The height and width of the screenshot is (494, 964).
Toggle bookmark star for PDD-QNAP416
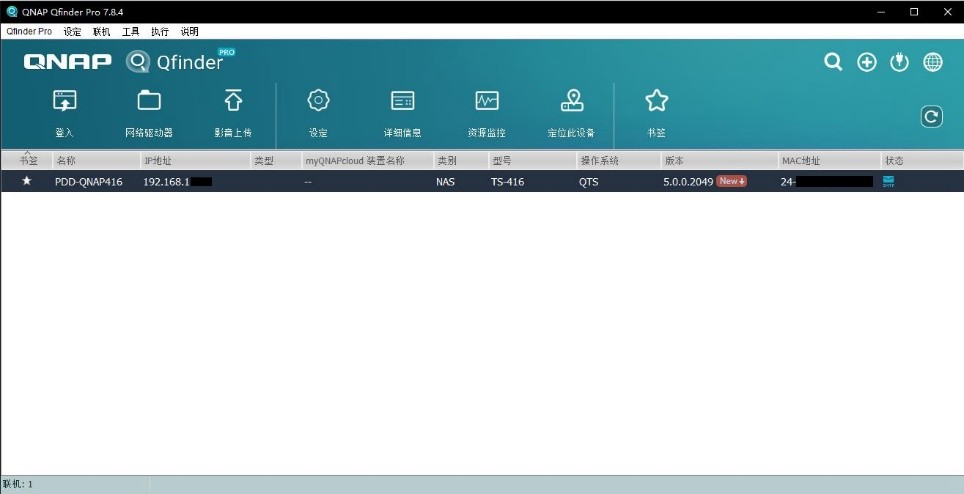click(26, 181)
